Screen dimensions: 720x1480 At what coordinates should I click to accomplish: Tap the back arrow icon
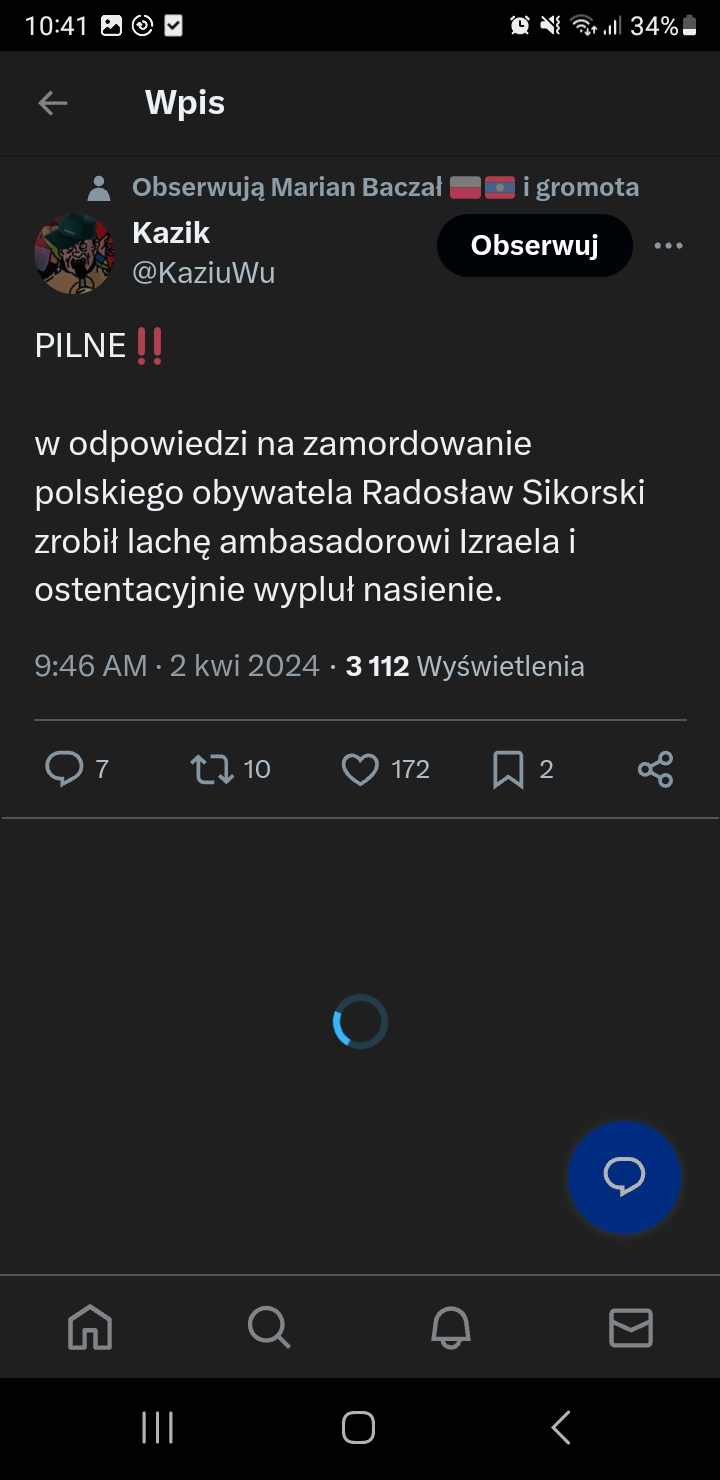point(52,103)
